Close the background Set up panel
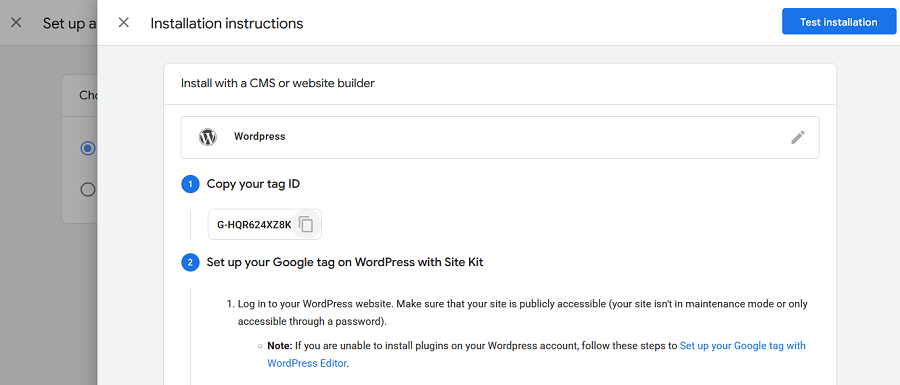This screenshot has height=385, width=900. 16,23
